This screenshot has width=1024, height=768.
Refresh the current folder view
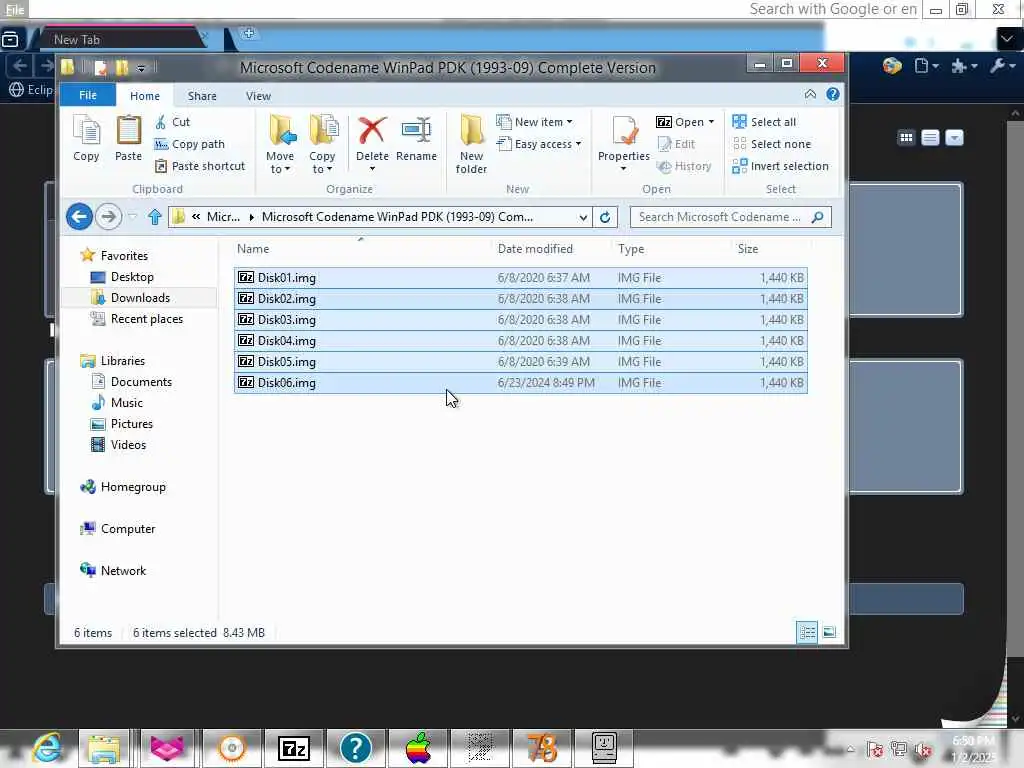point(605,217)
